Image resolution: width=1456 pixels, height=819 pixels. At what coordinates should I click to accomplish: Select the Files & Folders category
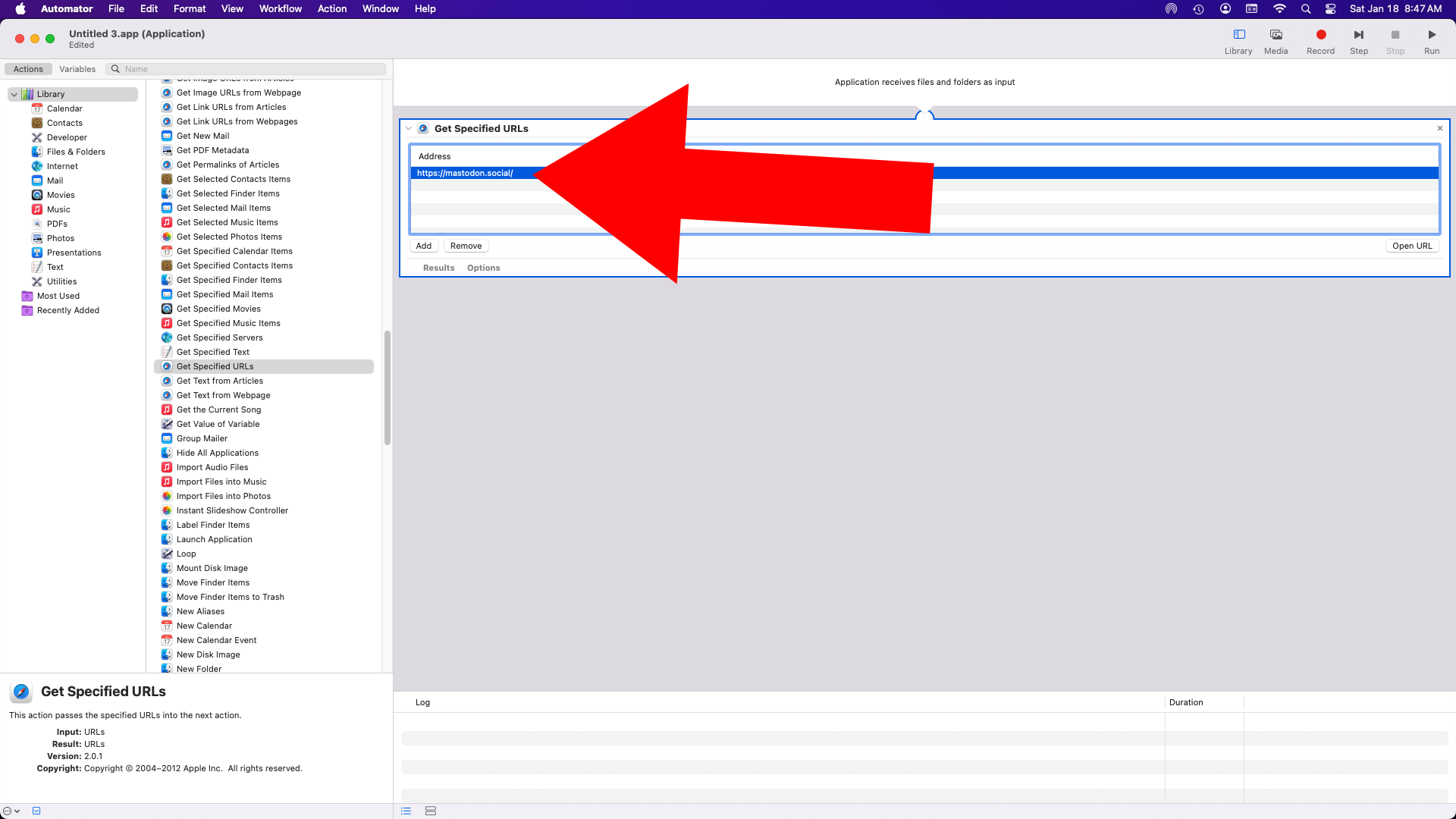pos(76,152)
